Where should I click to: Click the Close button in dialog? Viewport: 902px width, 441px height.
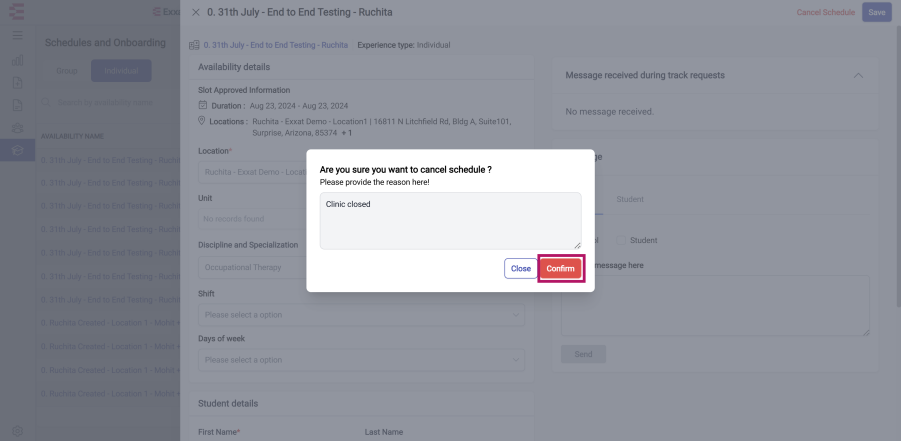[521, 269]
